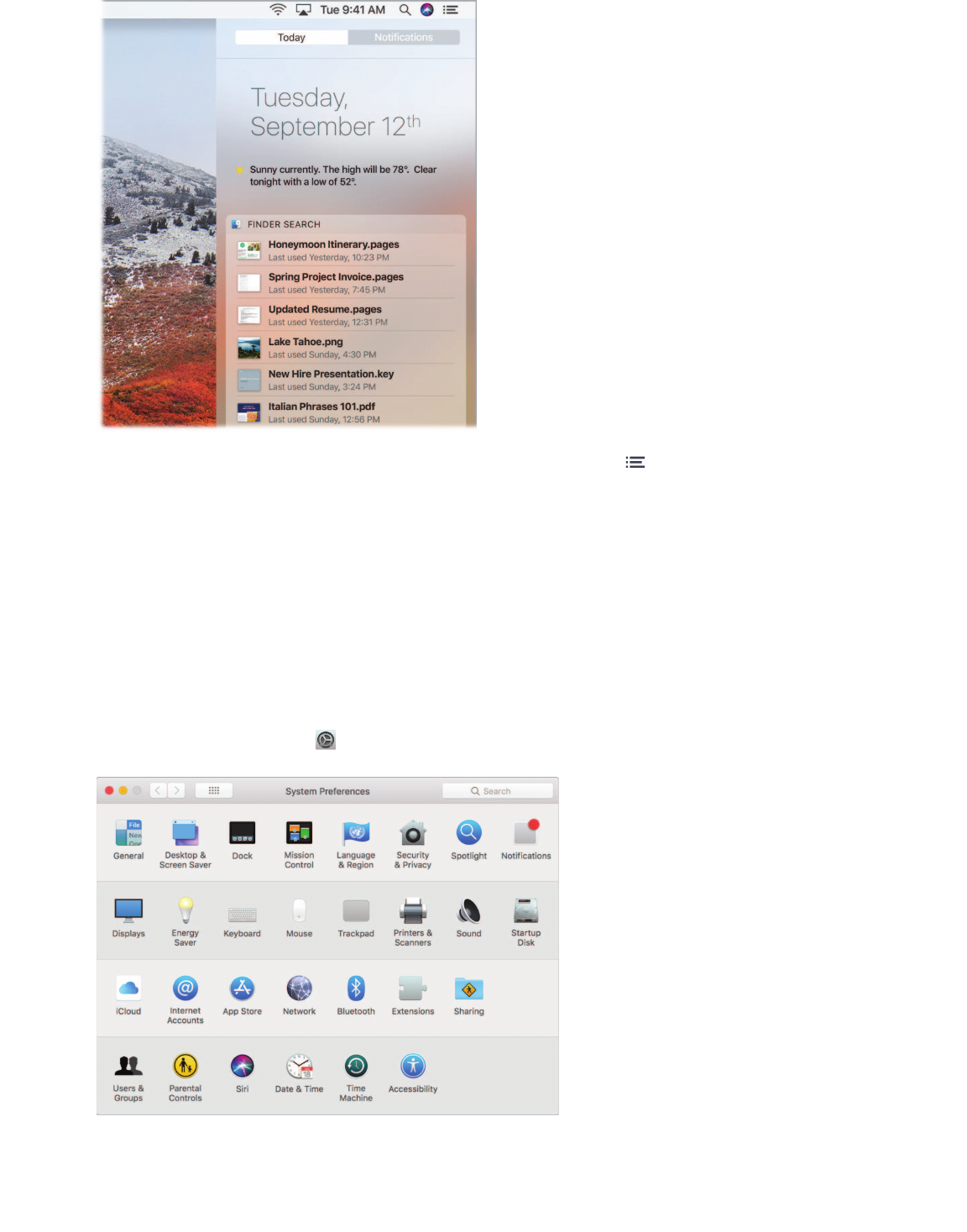Open Italian Phrases 101.pdf result

(x=346, y=412)
